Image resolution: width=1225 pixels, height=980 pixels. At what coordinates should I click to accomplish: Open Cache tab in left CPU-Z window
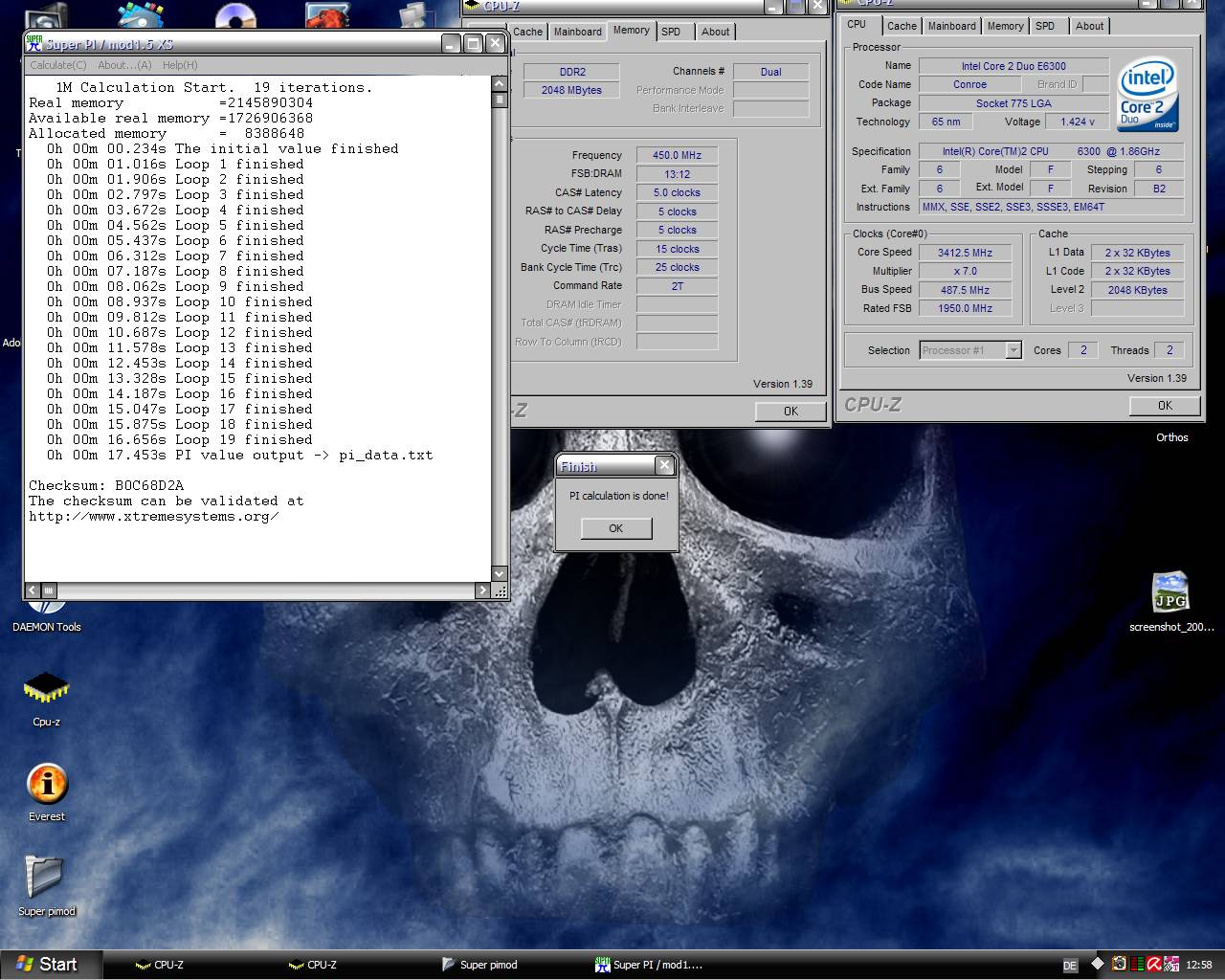point(527,32)
